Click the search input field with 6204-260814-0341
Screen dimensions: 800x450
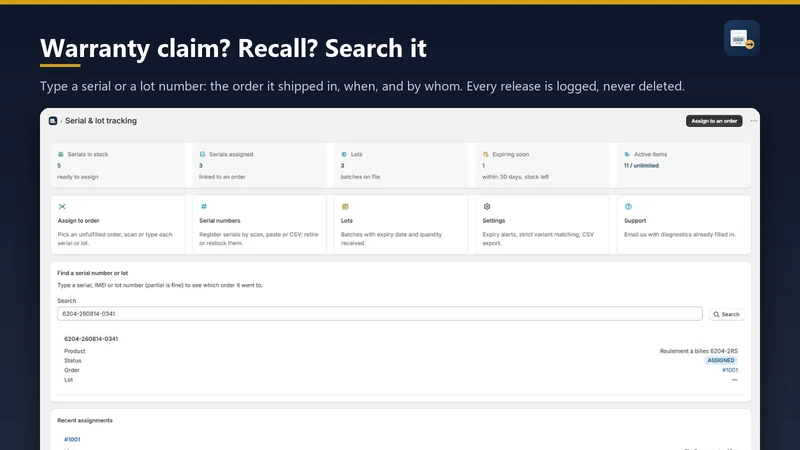point(380,314)
